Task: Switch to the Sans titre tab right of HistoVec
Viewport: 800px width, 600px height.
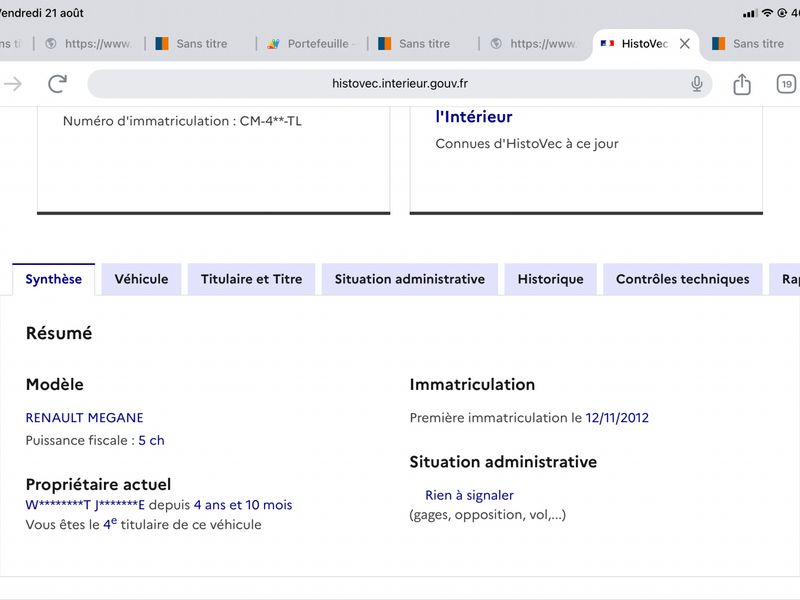Action: (x=751, y=44)
